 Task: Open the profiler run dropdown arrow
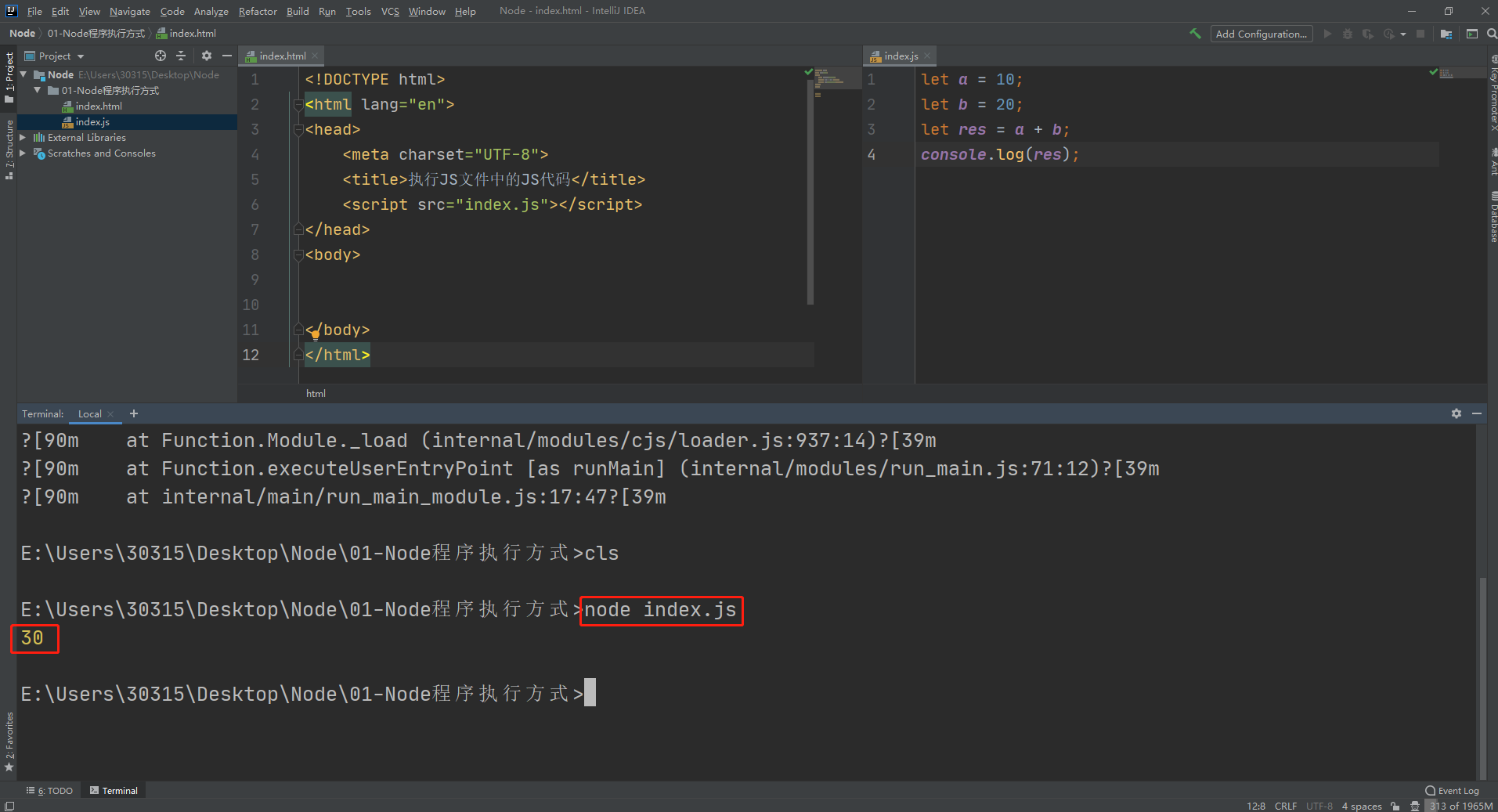click(1402, 34)
